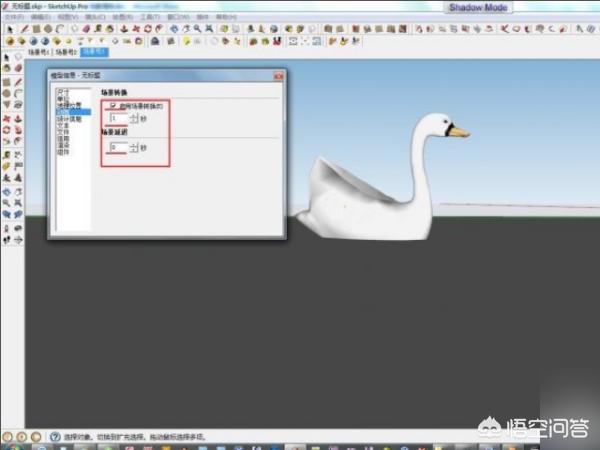This screenshot has width=600, height=450.
Task: Open the 文件 menu in menu bar
Action: click(x=12, y=17)
